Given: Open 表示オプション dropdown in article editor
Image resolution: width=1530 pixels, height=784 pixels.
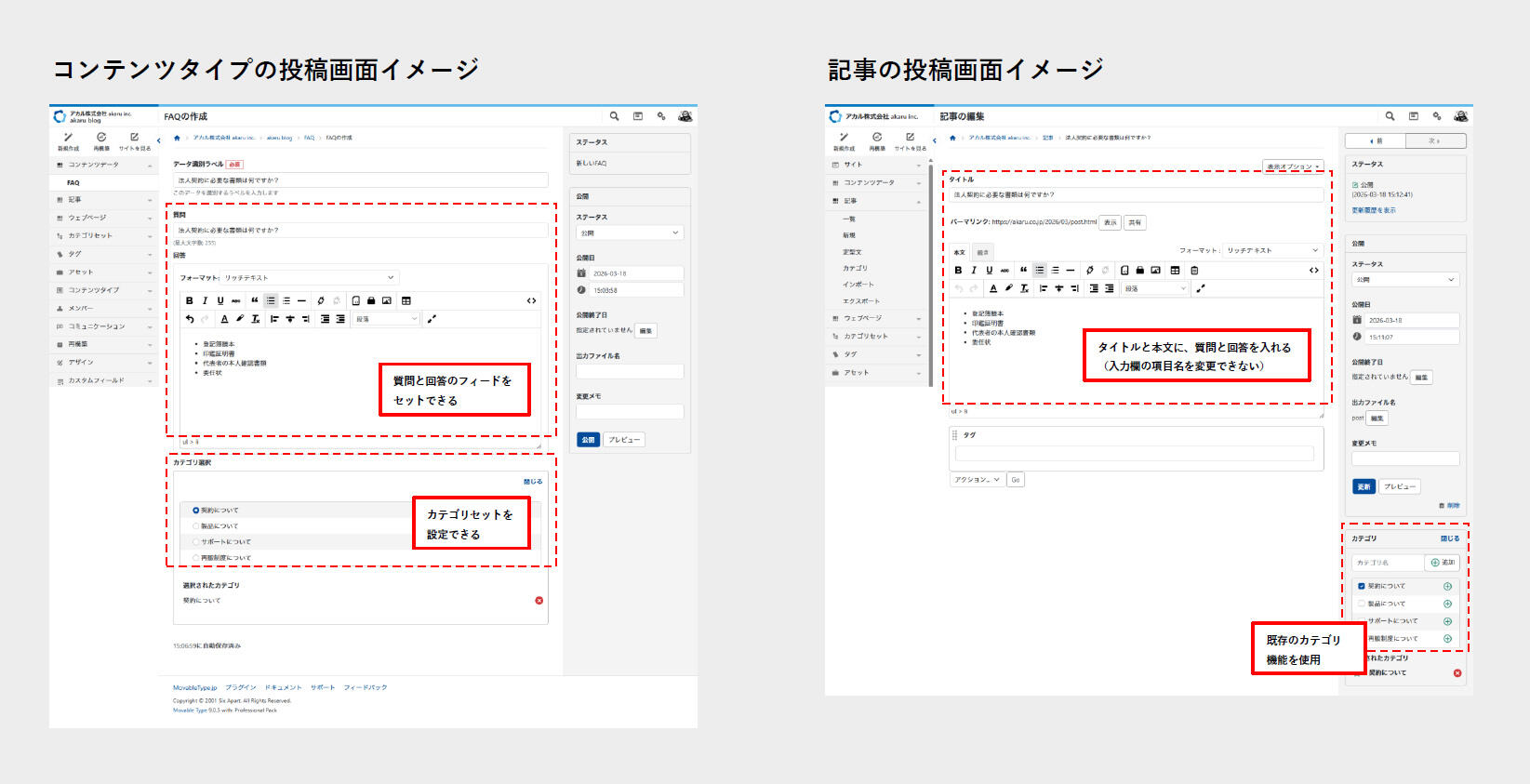Looking at the screenshot, I should (1293, 166).
